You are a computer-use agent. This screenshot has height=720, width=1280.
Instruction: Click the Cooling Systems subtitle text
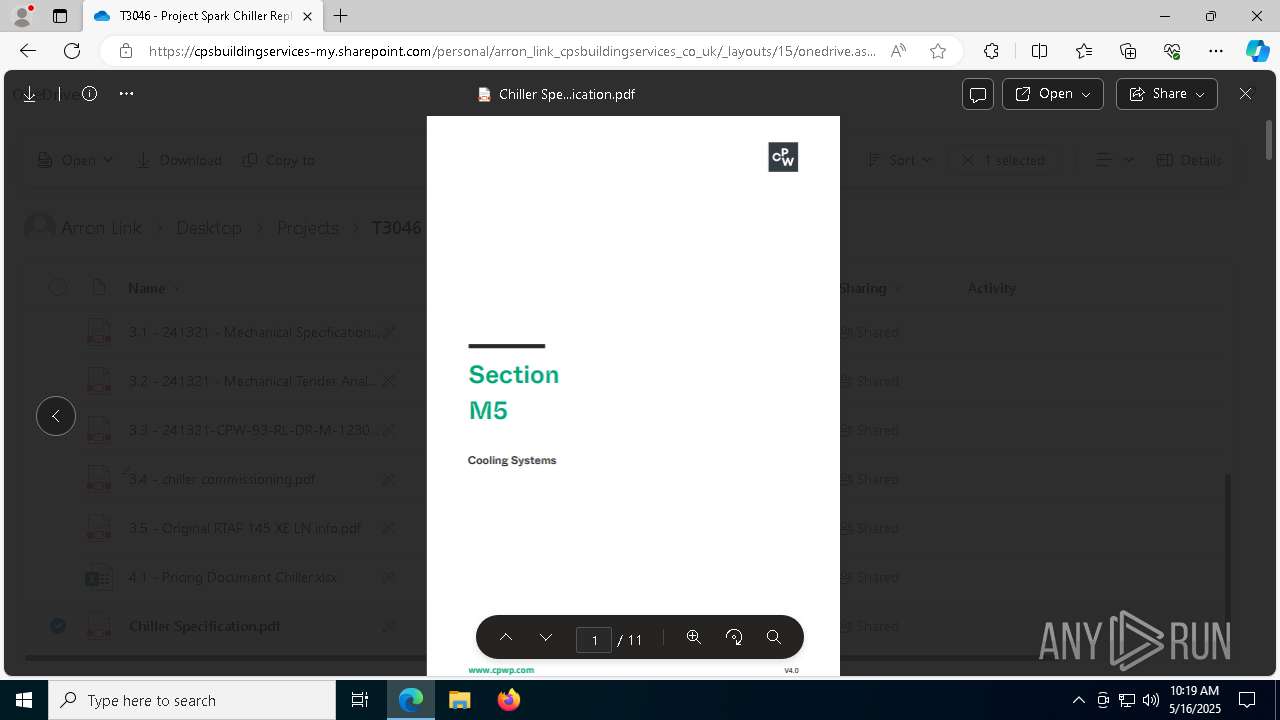[512, 460]
